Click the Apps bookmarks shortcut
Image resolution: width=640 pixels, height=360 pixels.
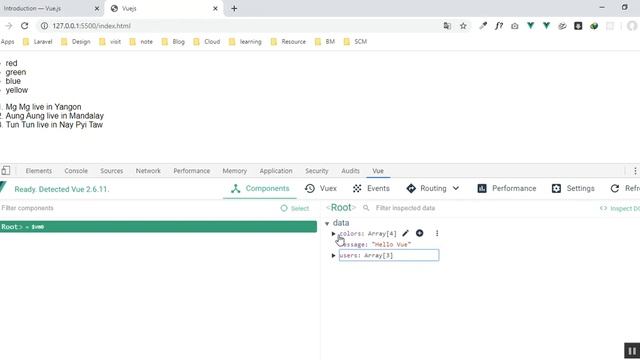7,42
